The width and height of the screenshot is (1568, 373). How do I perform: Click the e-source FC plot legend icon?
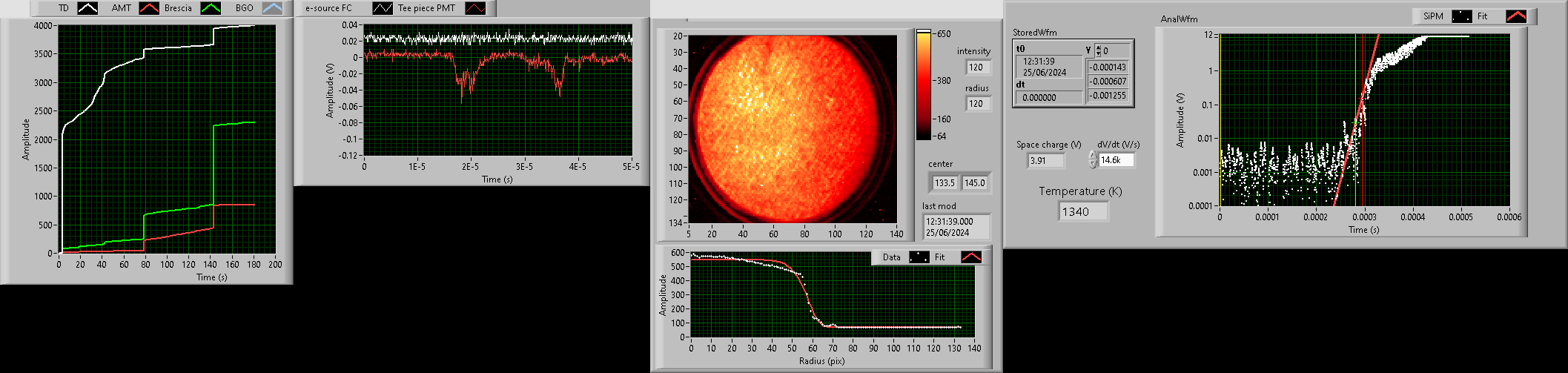click(383, 8)
